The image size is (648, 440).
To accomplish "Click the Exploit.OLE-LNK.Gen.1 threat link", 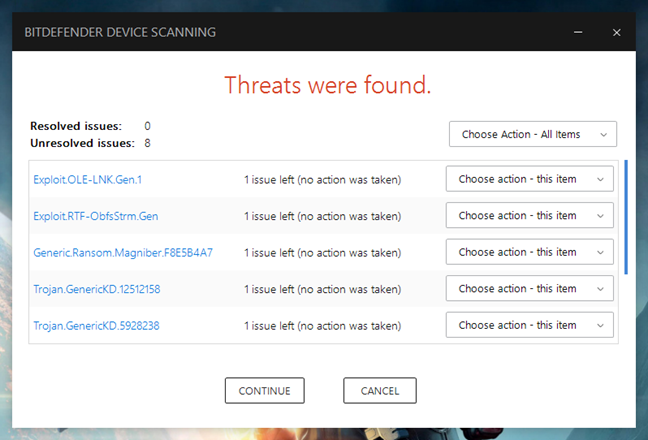I will (x=88, y=180).
